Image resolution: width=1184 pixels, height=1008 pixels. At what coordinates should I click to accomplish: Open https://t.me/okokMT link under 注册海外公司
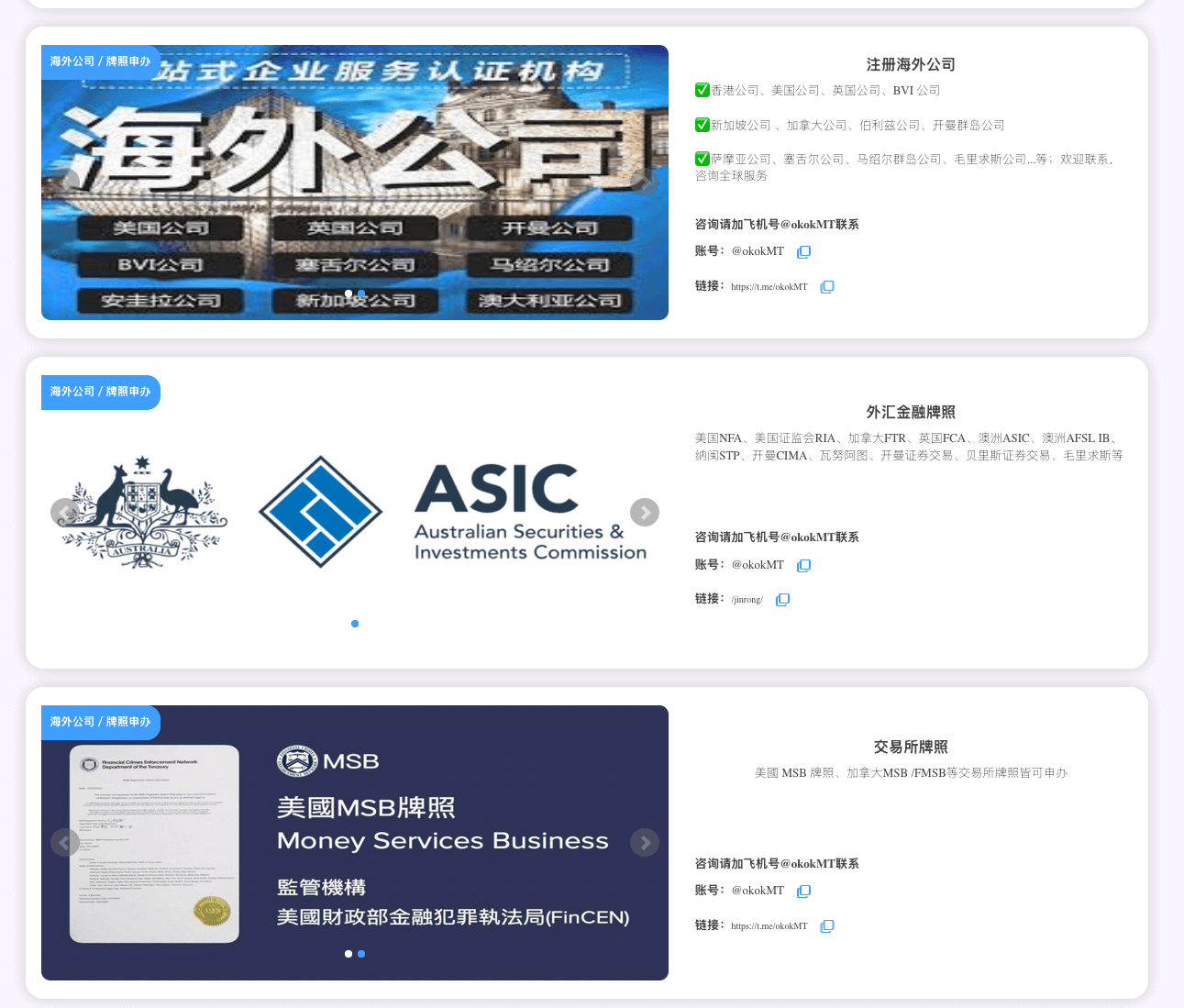769,287
